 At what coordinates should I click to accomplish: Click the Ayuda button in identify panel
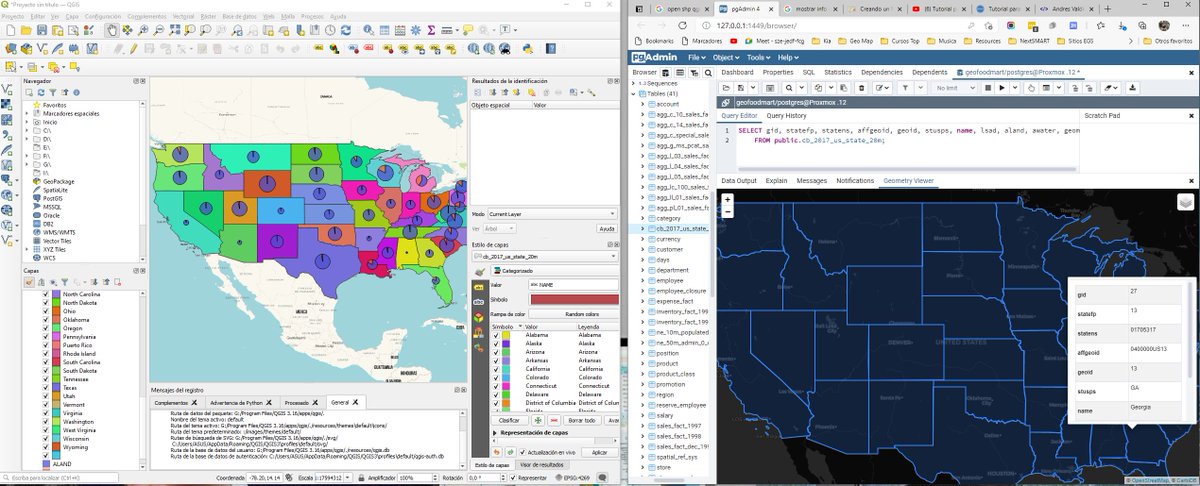tap(606, 228)
